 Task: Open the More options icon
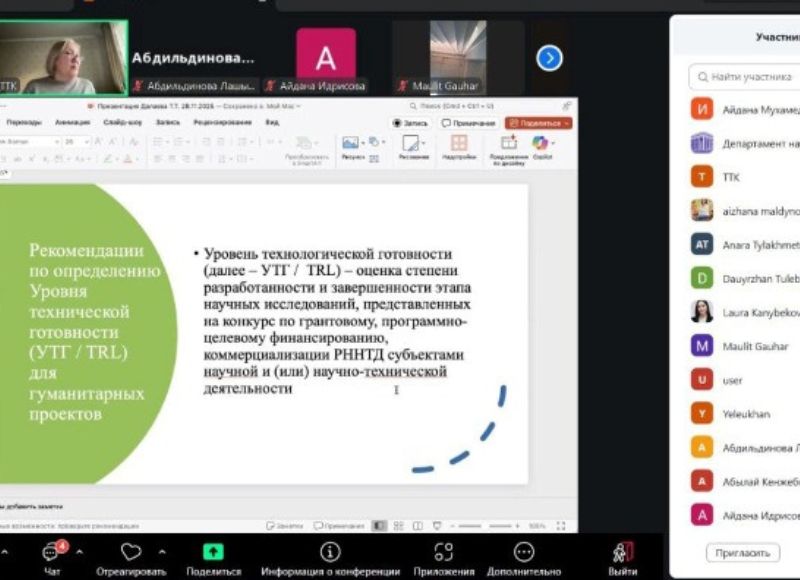tap(524, 552)
